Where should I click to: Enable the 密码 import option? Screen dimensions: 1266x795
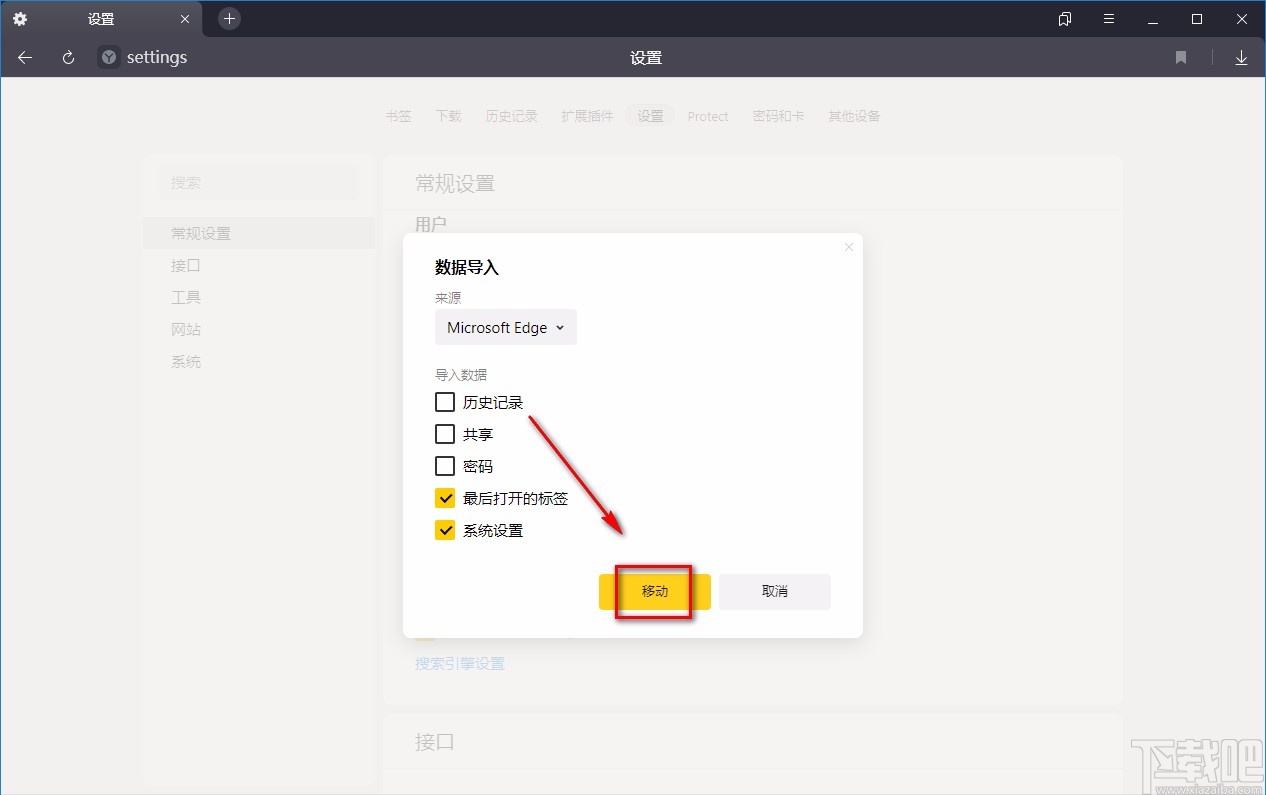pyautogui.click(x=445, y=465)
